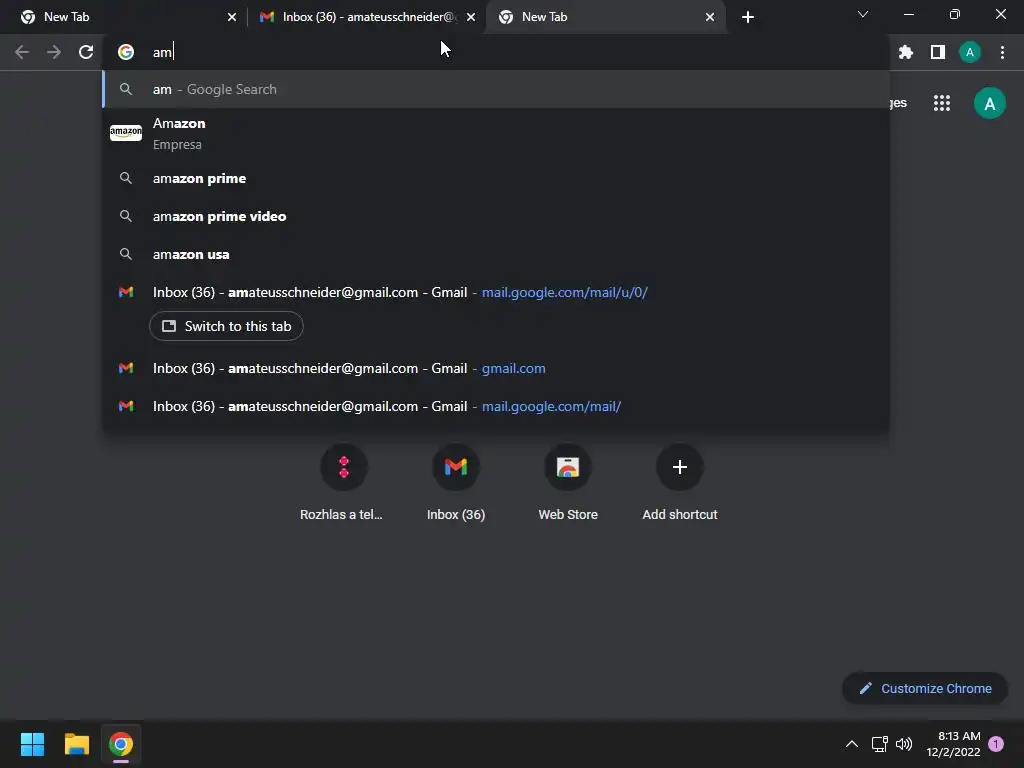
Task: Select Inbox suggestion ending mail.google.com/mail/
Action: point(496,406)
